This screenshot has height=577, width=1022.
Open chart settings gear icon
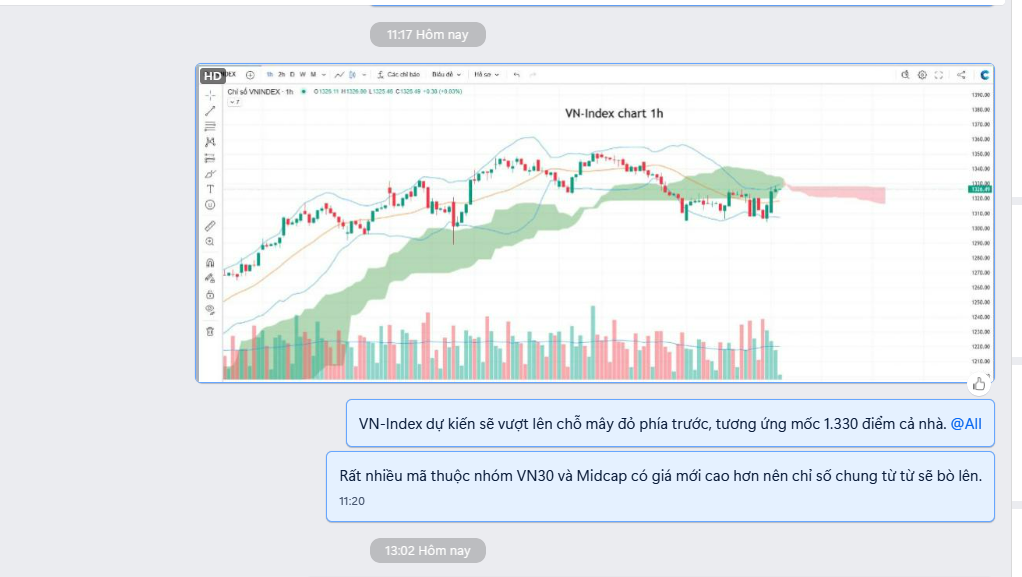(x=922, y=74)
